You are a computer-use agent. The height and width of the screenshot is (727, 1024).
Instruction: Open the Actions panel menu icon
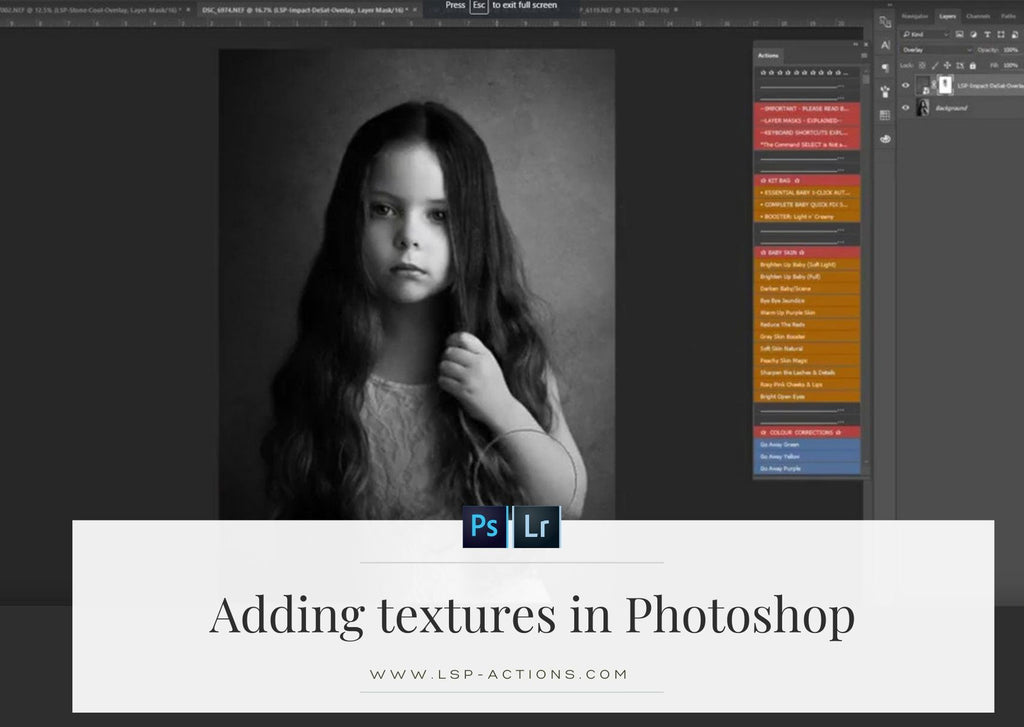click(x=864, y=55)
